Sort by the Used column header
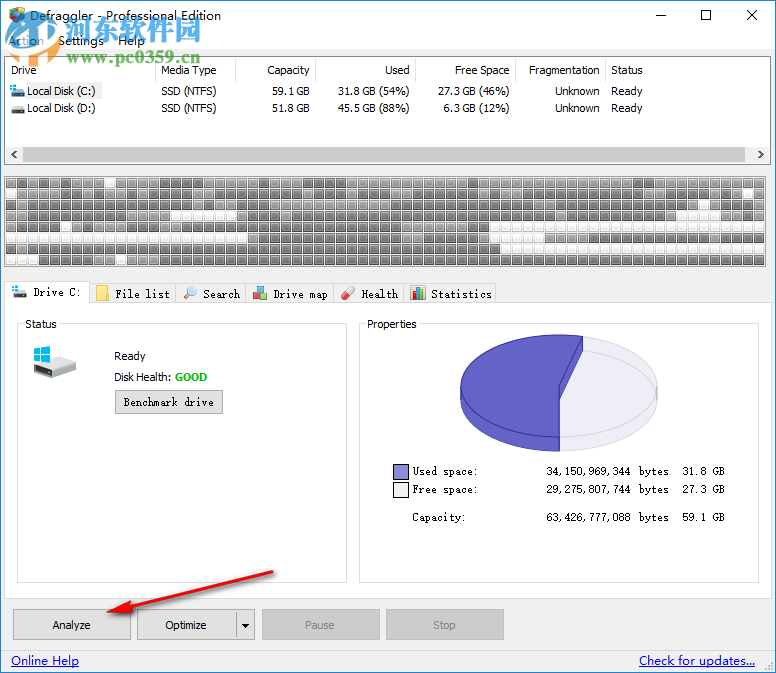The width and height of the screenshot is (776, 673). pyautogui.click(x=365, y=70)
